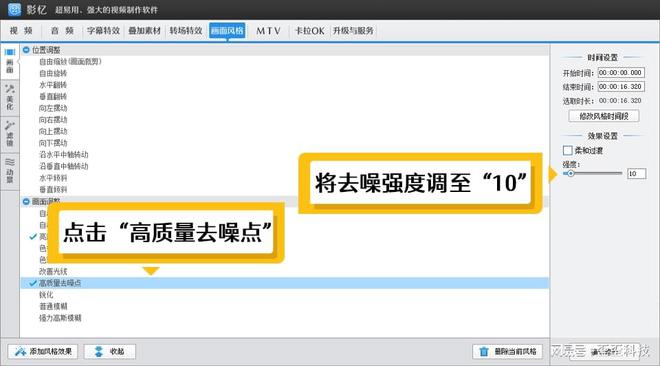660x366 pixels.
Task: Switch to the 视频 tab
Action: click(21, 31)
